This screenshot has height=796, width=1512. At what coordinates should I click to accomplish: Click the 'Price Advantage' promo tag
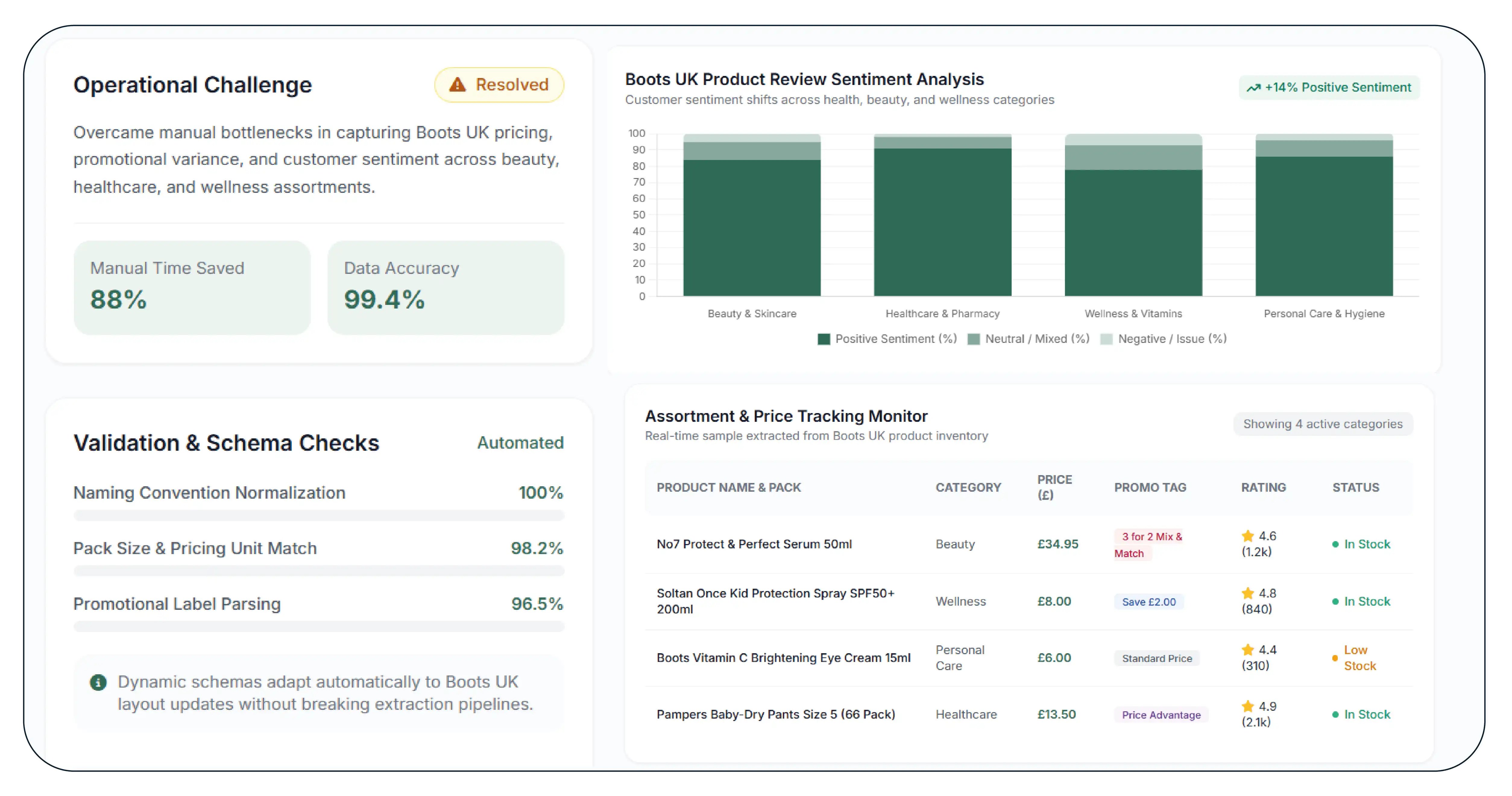coord(1161,715)
